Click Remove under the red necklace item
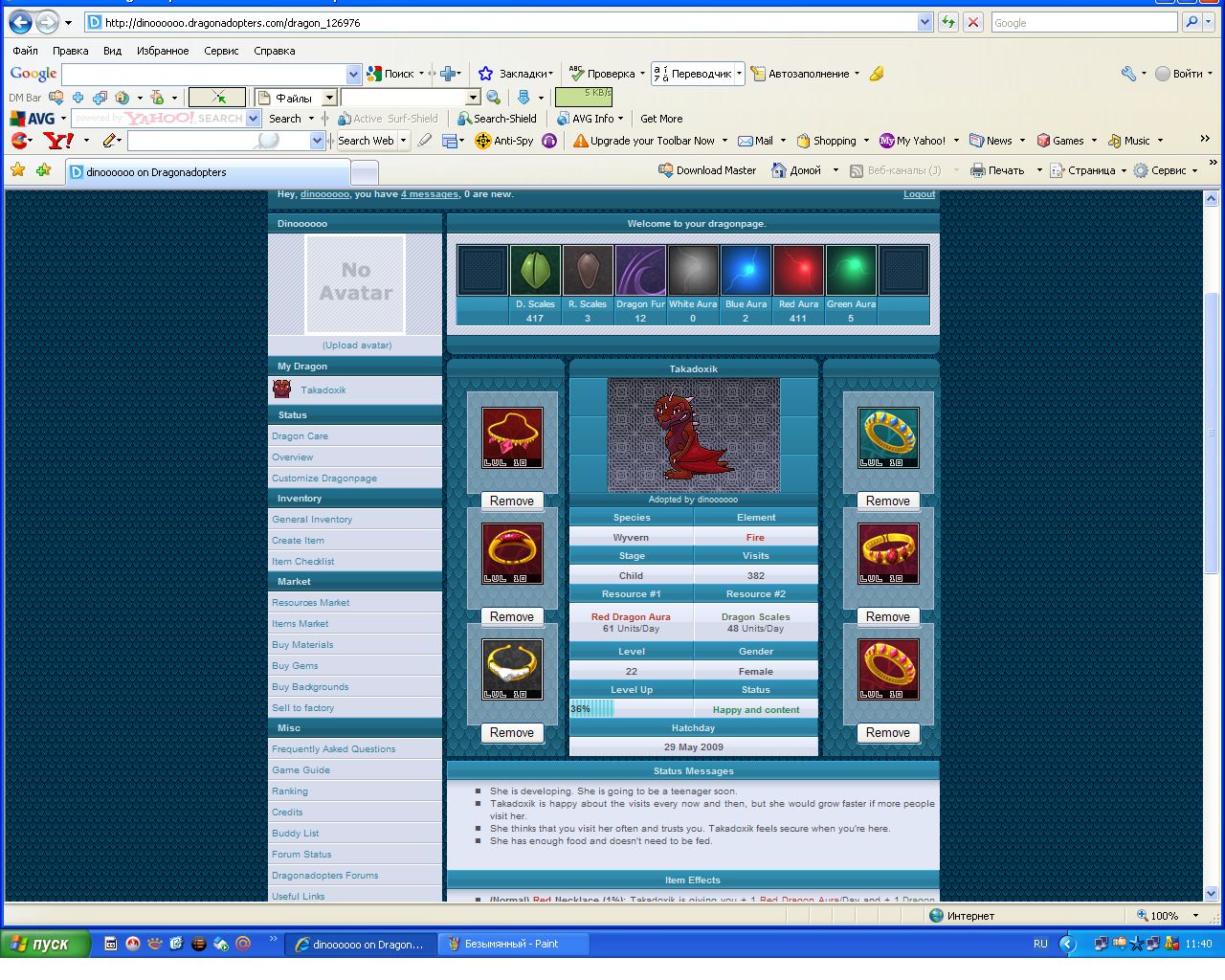The image size is (1225, 980). (512, 501)
